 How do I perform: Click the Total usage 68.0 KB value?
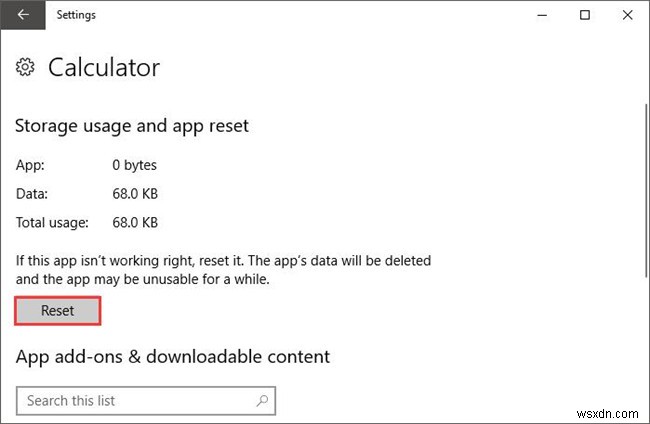134,222
